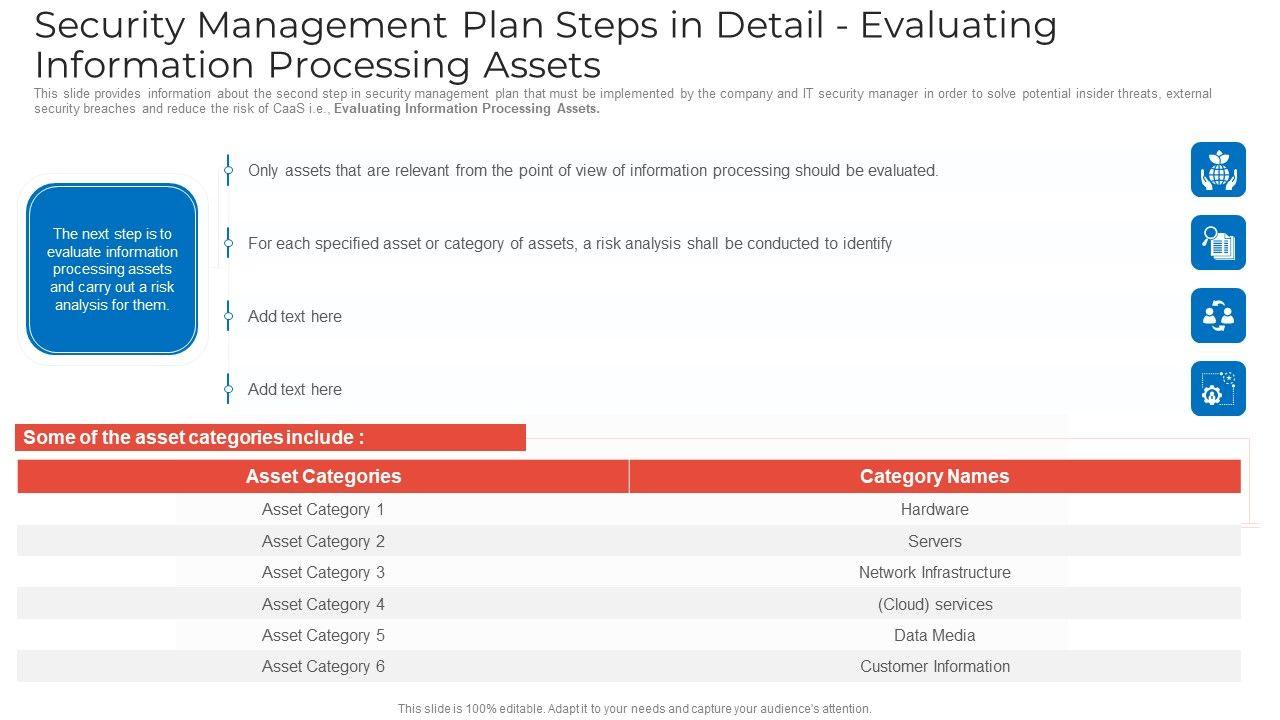Select the blue 'The next step is to evaluate' box
Viewport: 1280px width, 720px height.
[112, 269]
